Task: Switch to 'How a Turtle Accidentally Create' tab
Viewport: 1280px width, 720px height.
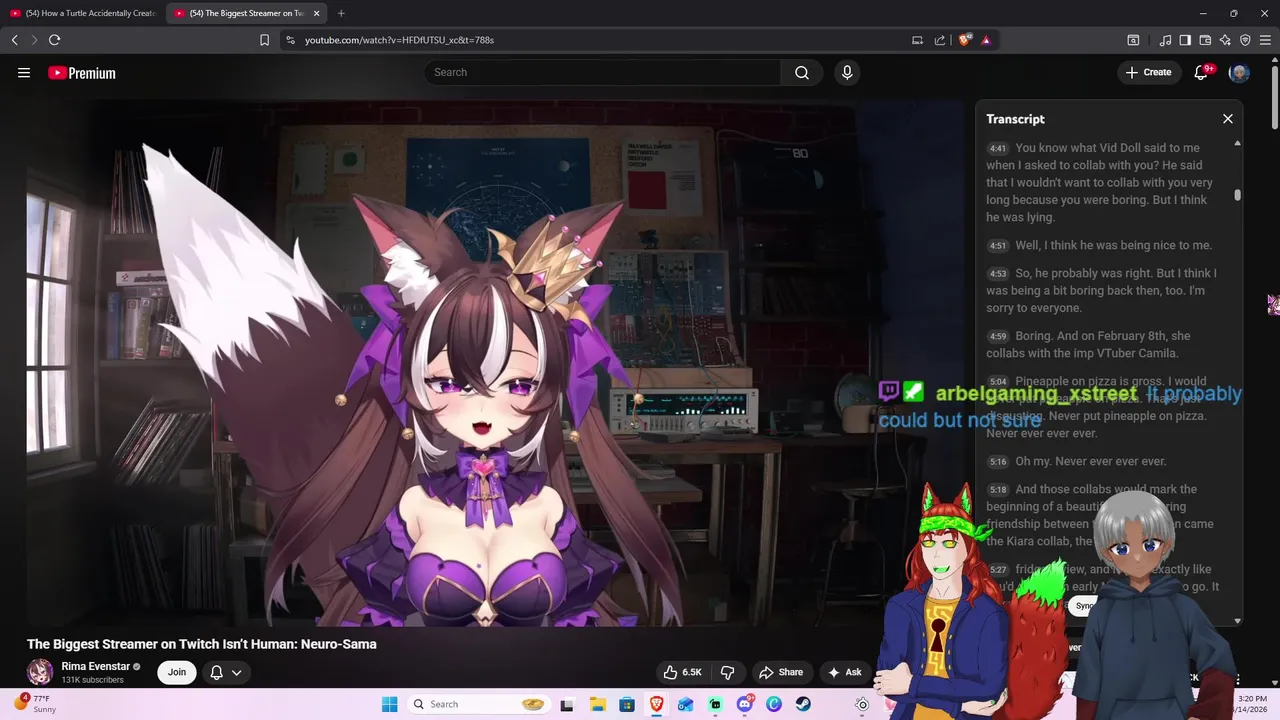Action: coord(83,13)
